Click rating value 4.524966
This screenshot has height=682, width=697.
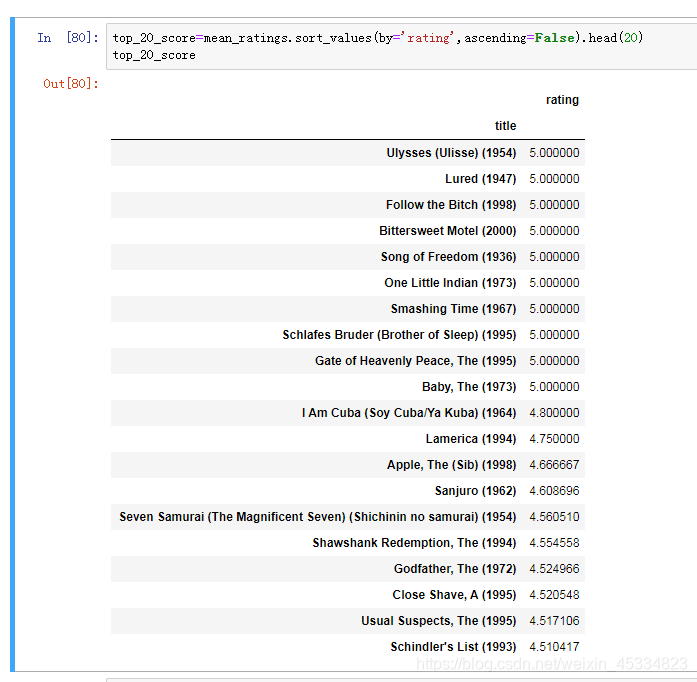(x=554, y=569)
